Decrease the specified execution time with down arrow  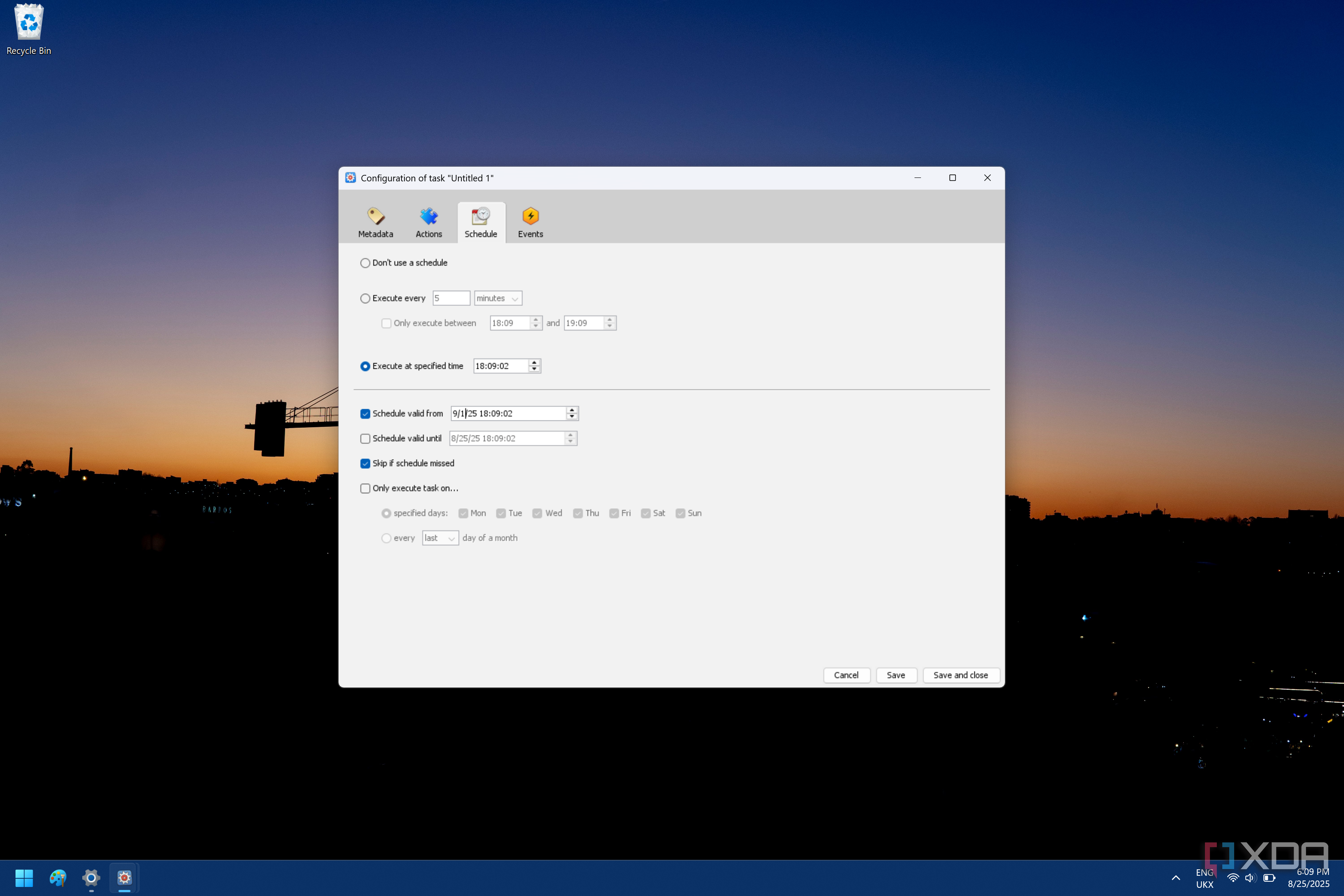tap(534, 370)
